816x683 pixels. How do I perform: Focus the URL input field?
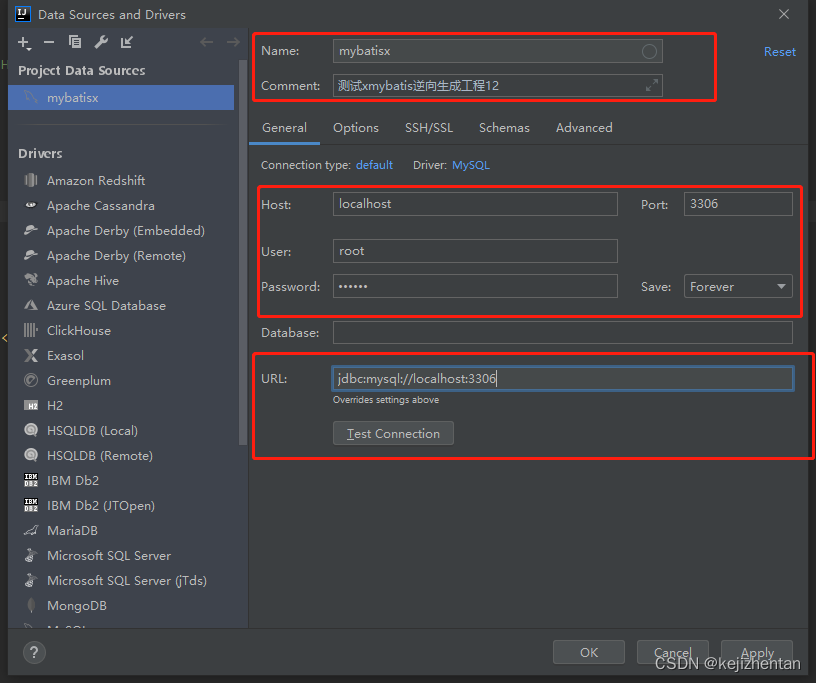(563, 378)
